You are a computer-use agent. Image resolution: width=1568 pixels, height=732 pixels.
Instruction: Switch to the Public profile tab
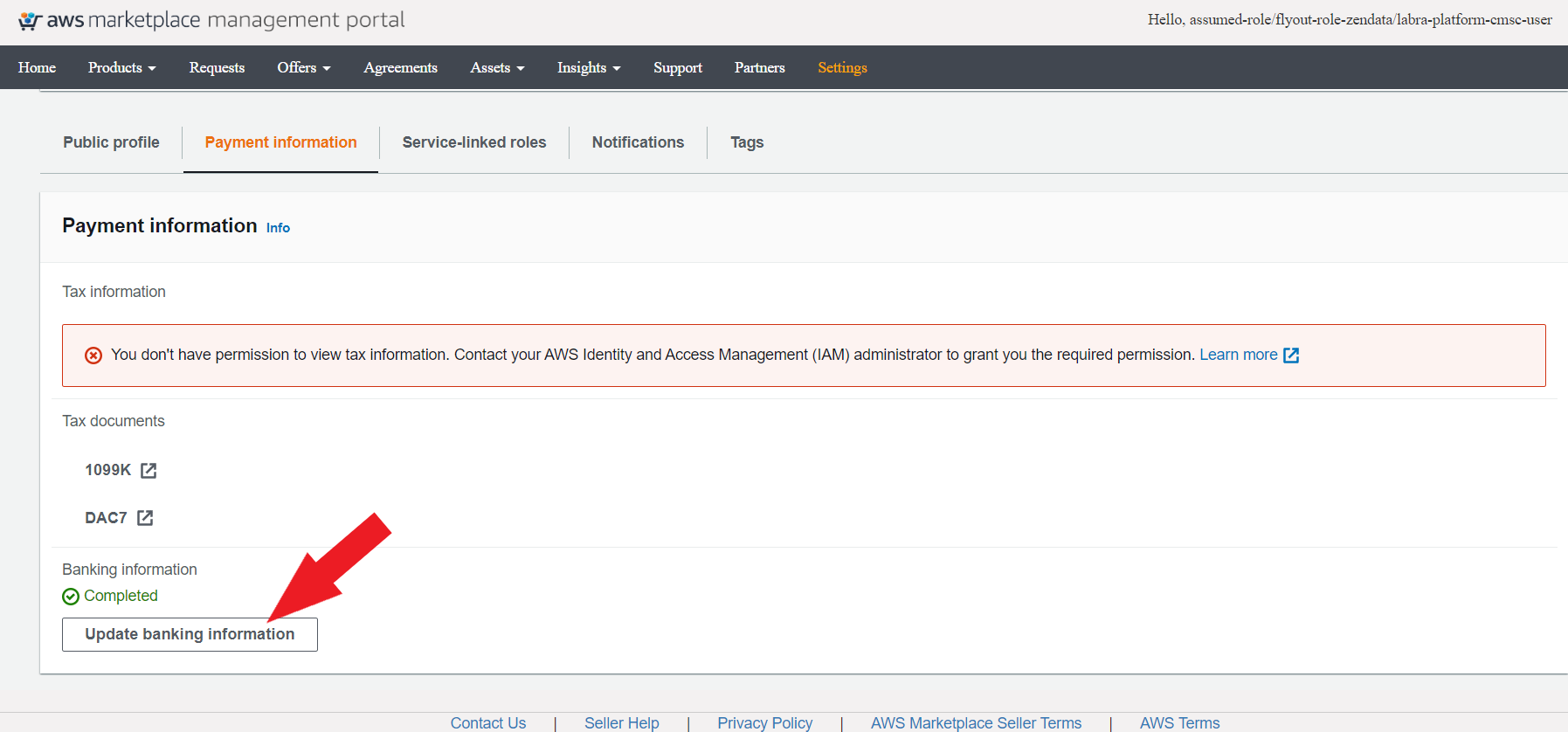pyautogui.click(x=111, y=142)
